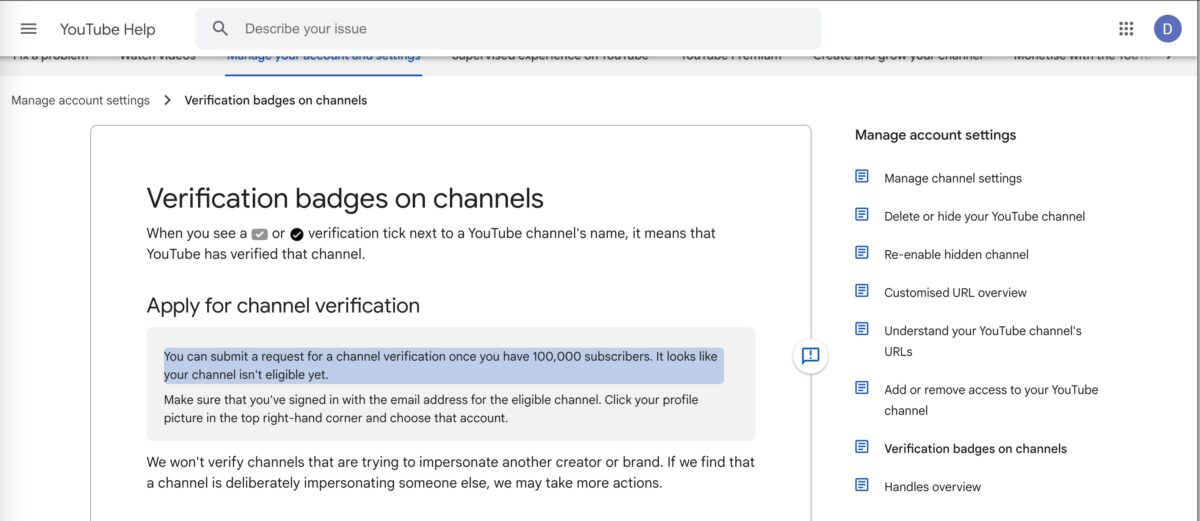
Task: Open Manage channel settings article
Action: [953, 178]
